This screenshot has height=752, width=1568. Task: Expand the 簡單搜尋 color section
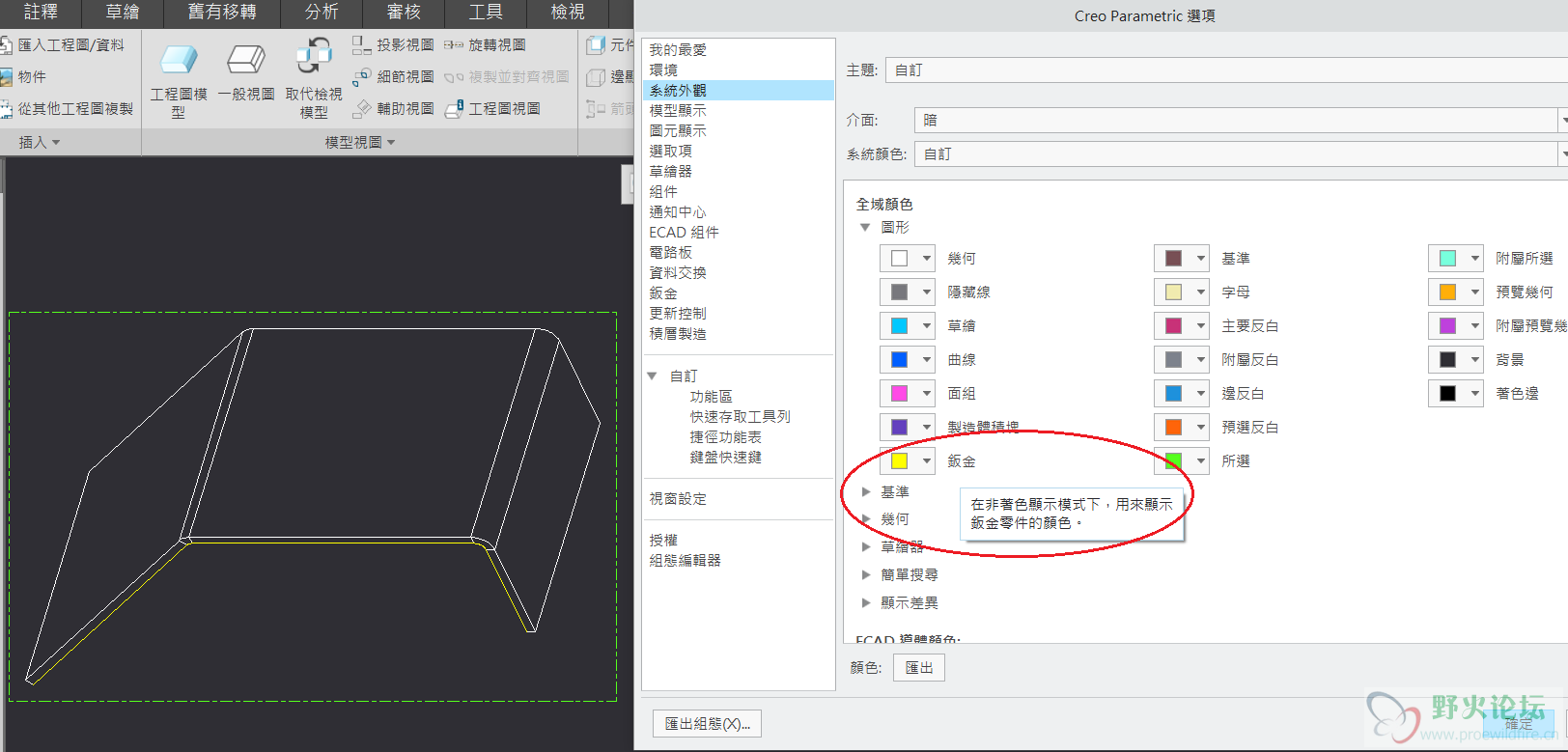point(866,574)
